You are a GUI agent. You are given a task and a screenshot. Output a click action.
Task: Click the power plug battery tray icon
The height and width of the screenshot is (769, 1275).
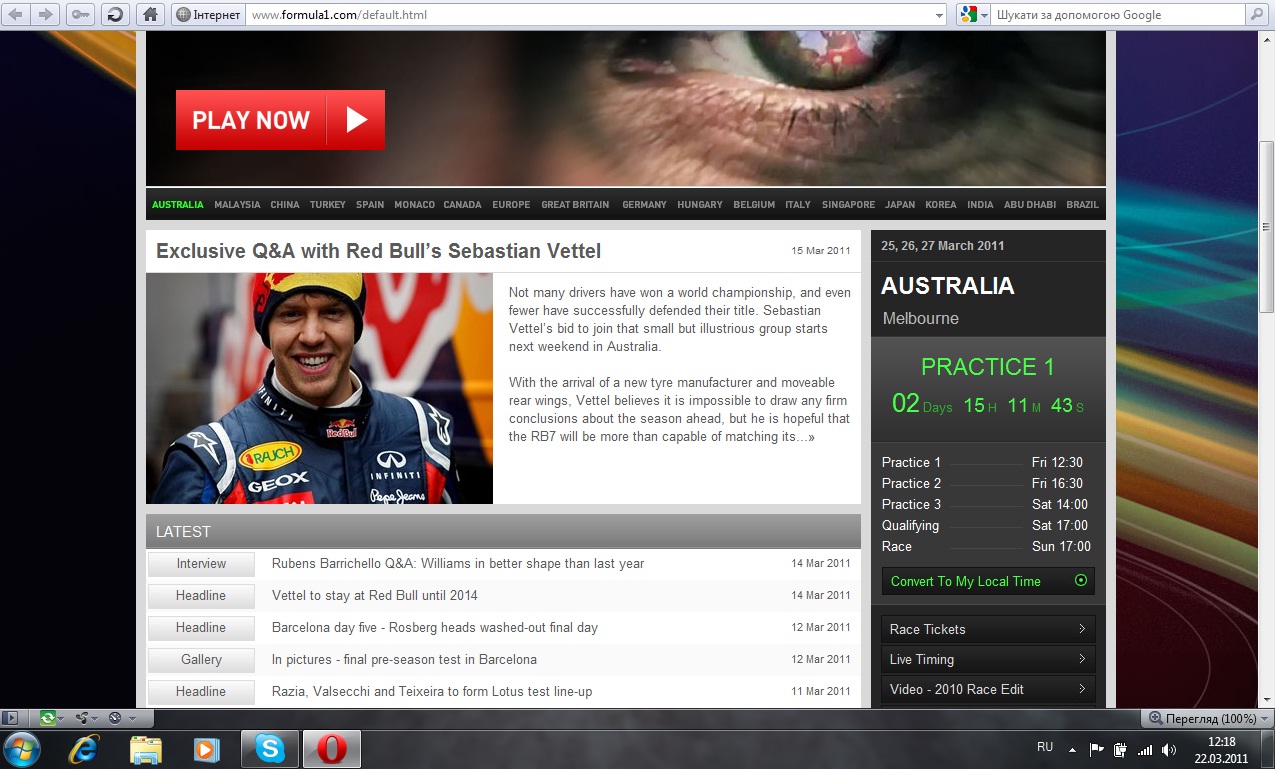[x=1121, y=749]
